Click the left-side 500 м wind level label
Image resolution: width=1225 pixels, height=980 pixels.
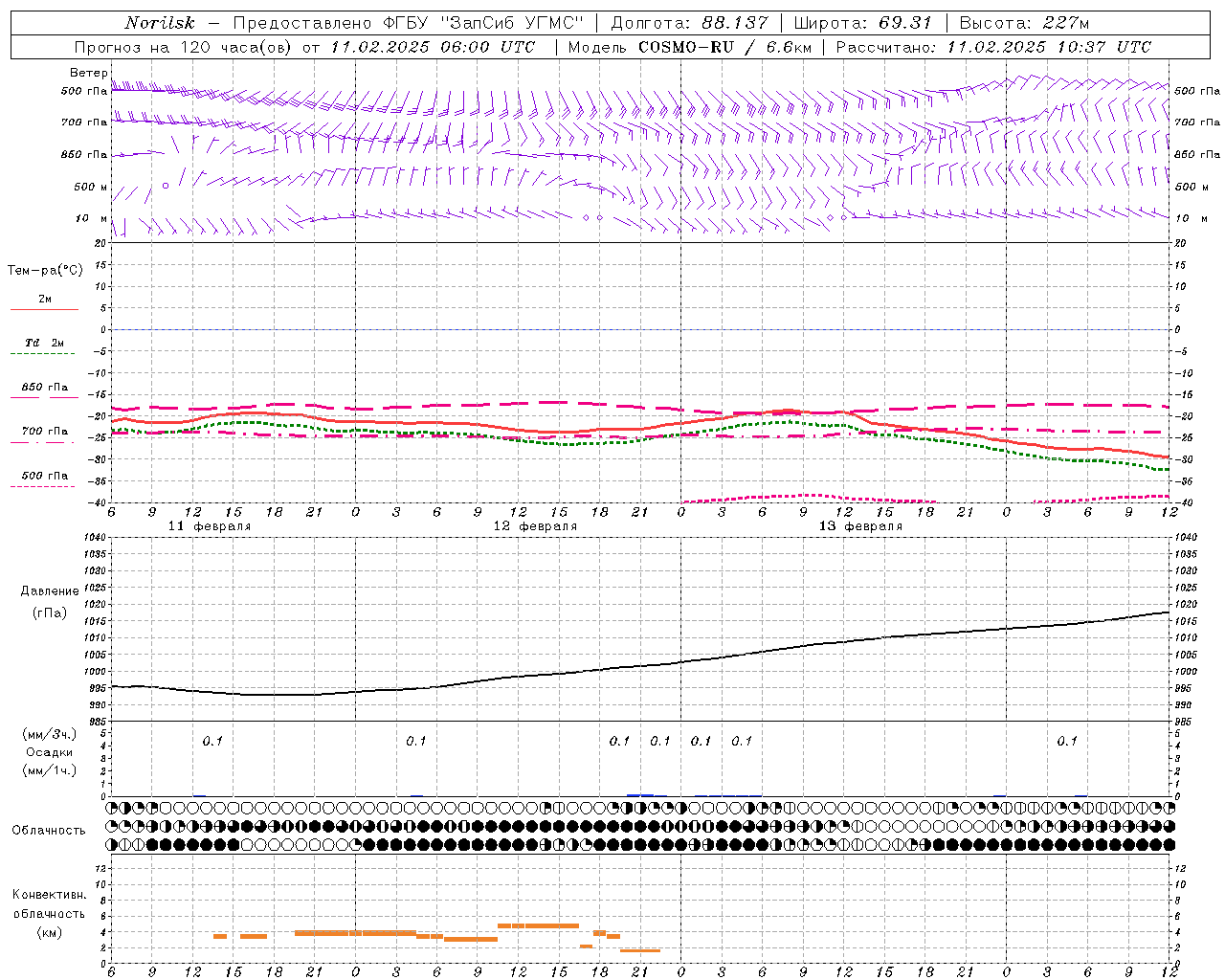[x=91, y=187]
